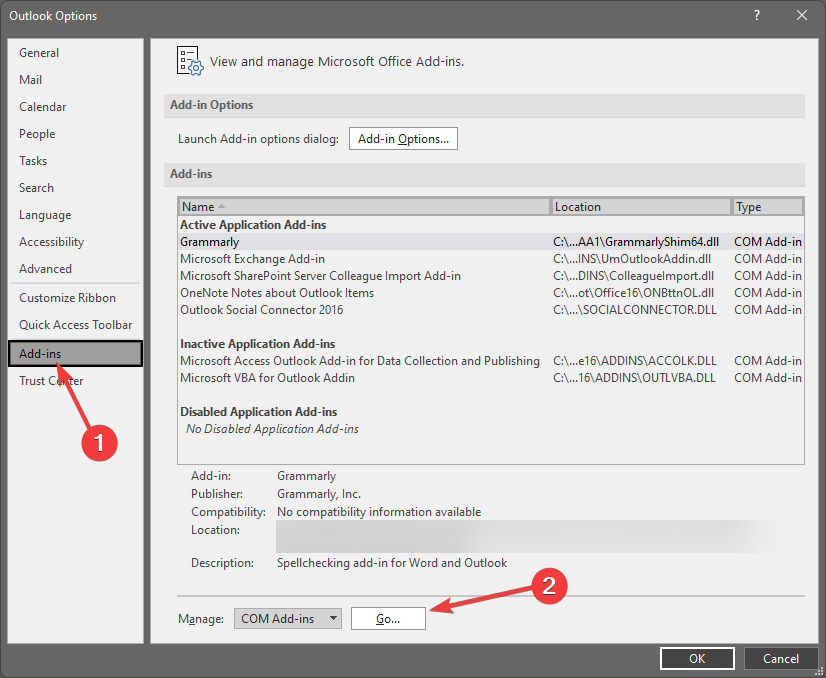Click the Cancel button
This screenshot has width=826, height=678.
[x=781, y=659]
